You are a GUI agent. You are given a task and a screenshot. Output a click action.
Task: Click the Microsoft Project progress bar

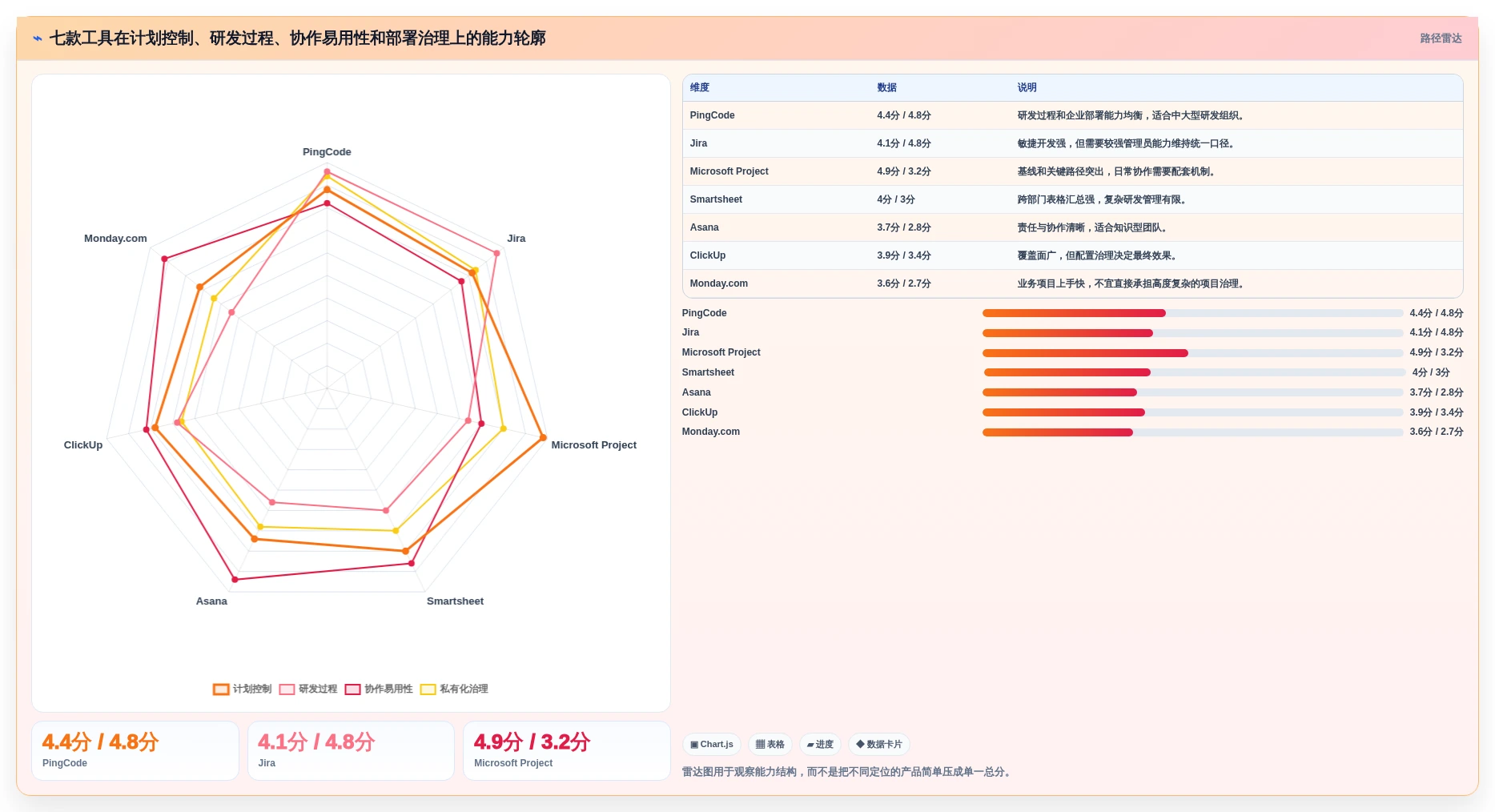[x=1192, y=353]
